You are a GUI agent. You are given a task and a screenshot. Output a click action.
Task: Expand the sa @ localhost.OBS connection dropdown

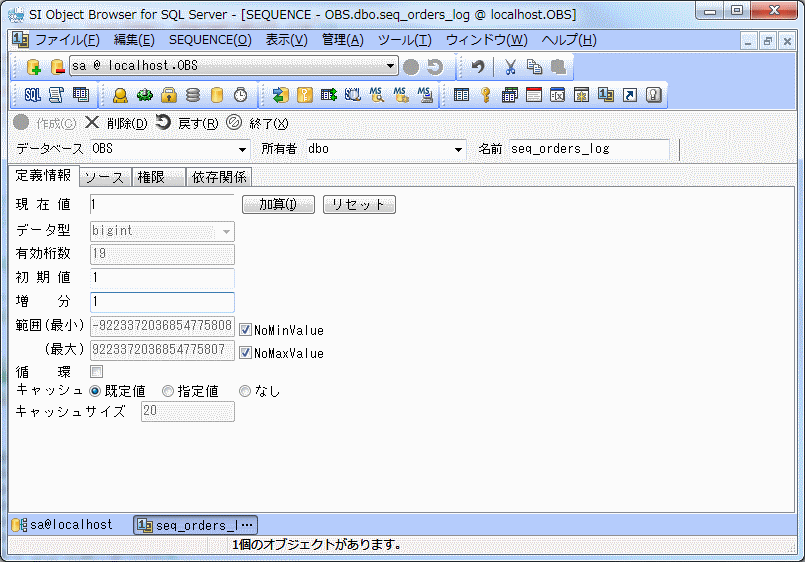coord(391,66)
